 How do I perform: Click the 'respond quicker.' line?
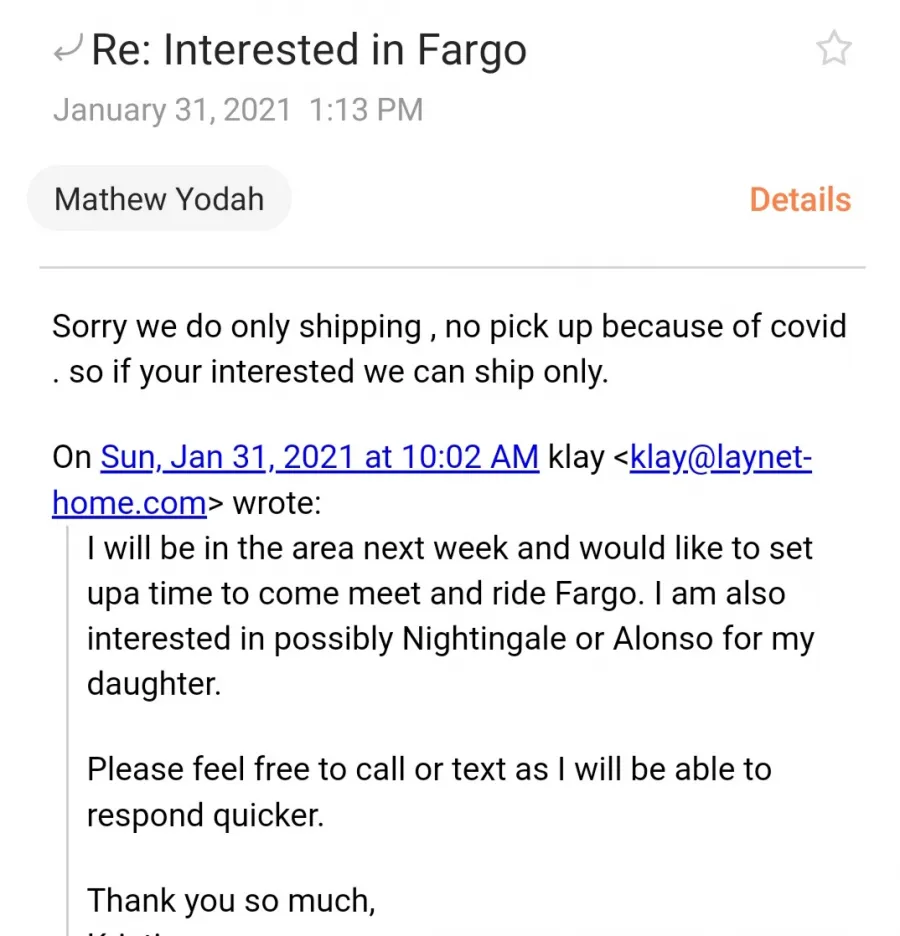(205, 815)
